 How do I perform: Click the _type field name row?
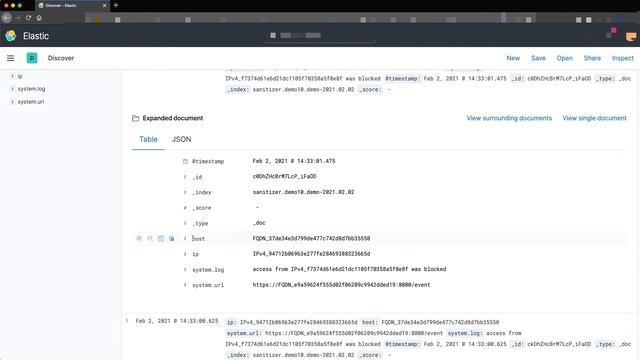click(200, 223)
